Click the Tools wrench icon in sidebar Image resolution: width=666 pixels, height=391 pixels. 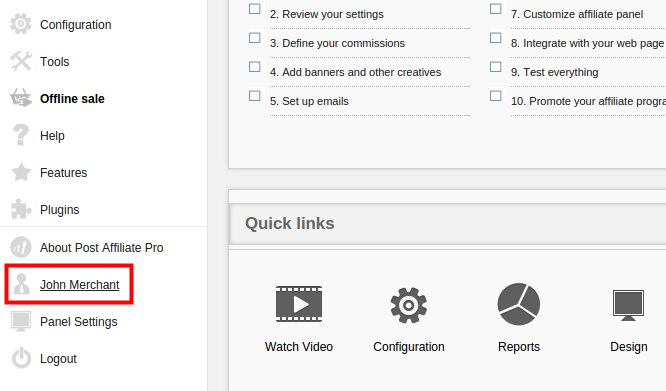click(x=21, y=61)
